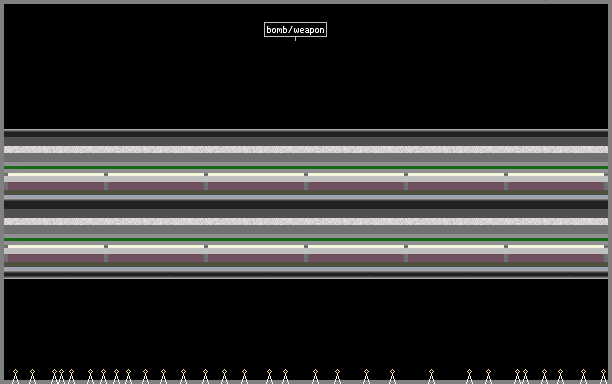612x384 pixels.
Task: Click the bomb/weapon label box
Action: coord(295,30)
